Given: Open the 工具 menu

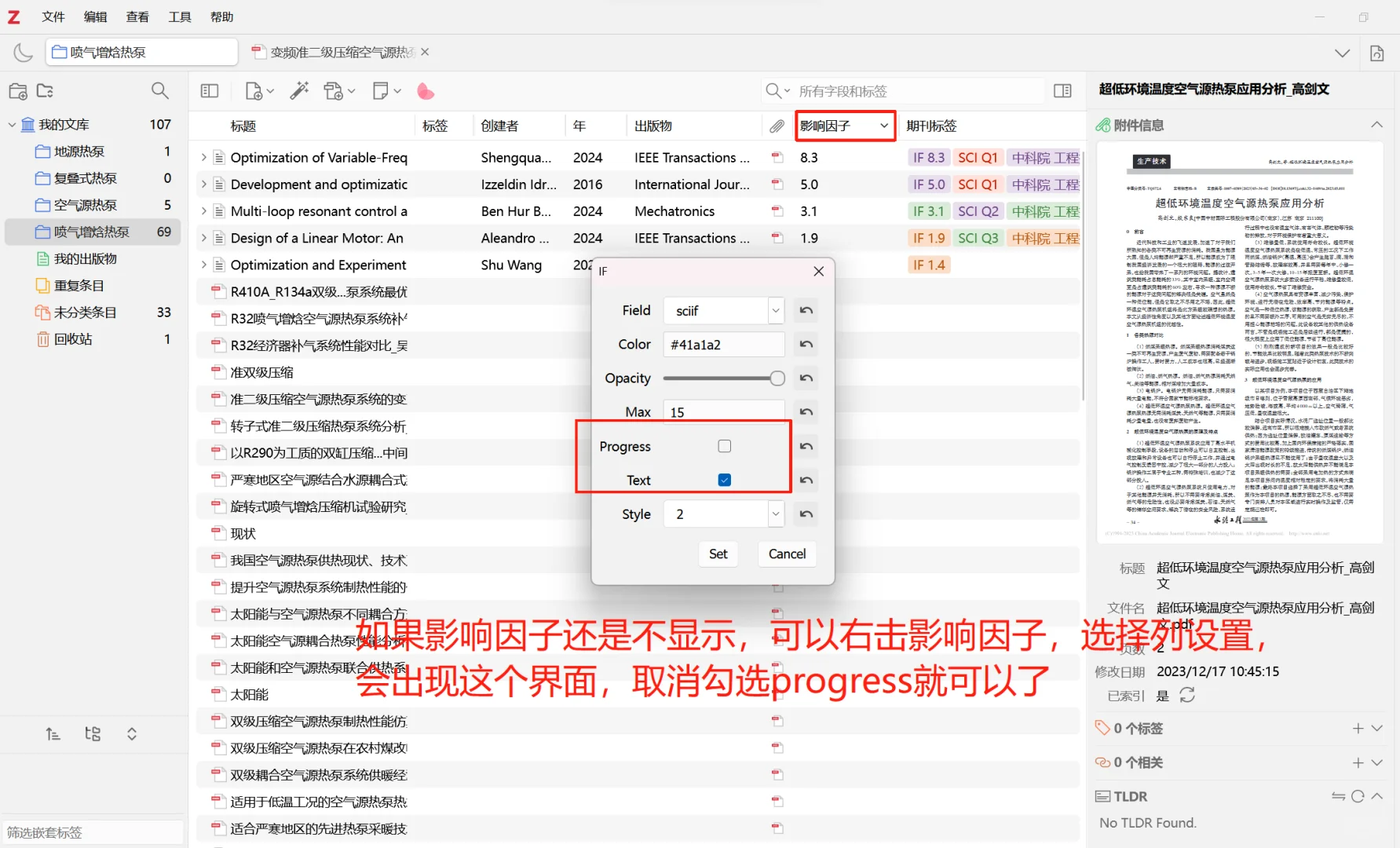Looking at the screenshot, I should (x=179, y=16).
